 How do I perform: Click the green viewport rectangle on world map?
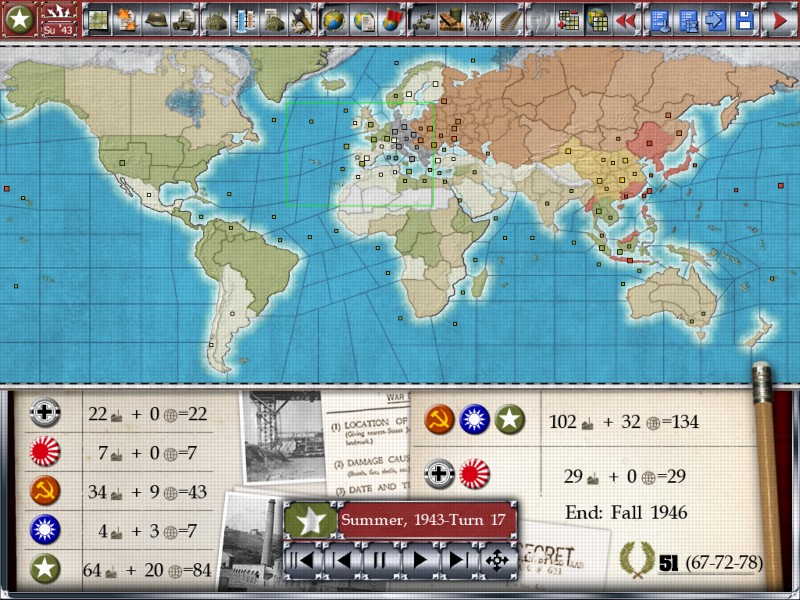360,154
